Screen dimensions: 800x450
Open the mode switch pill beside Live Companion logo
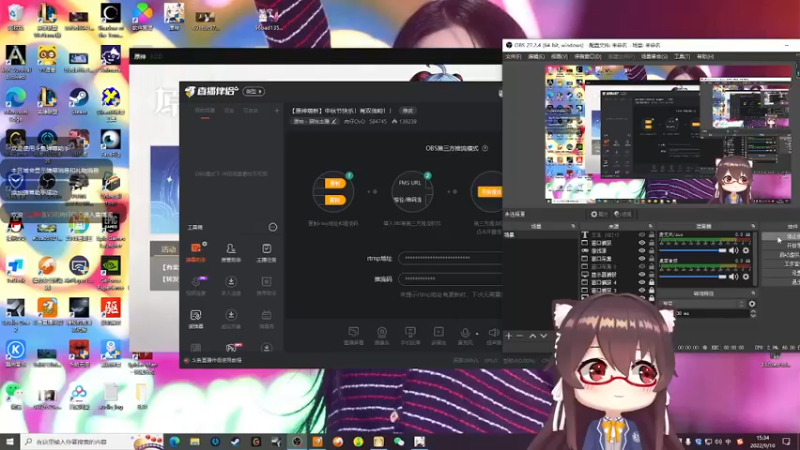coord(254,91)
